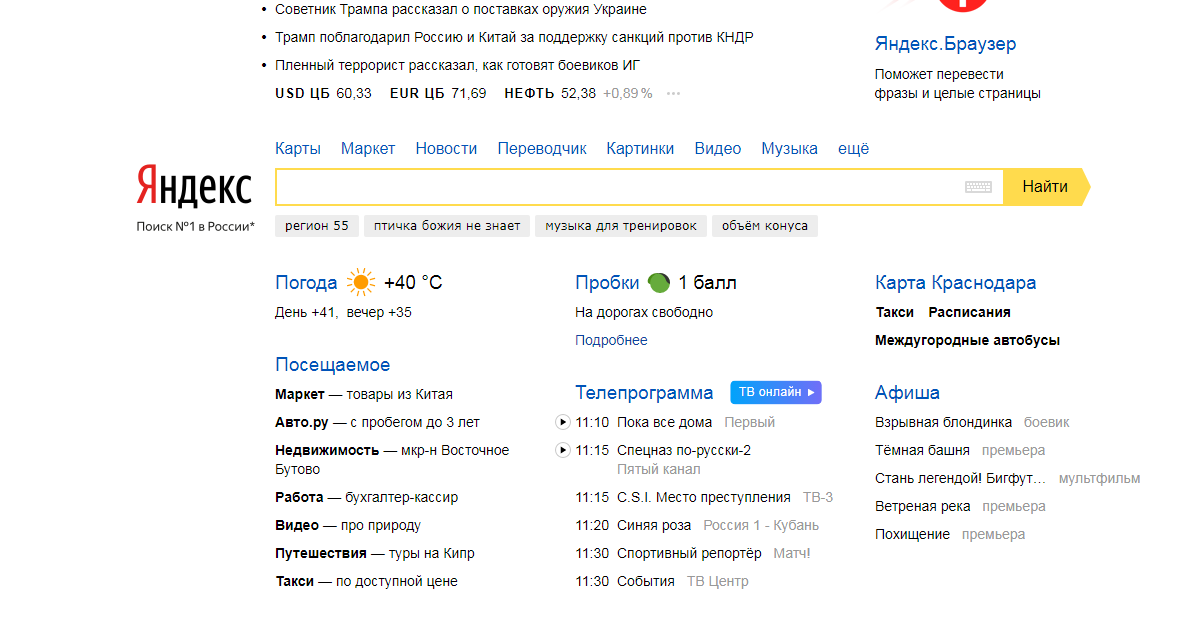Open the Музыка service tab

[x=789, y=148]
